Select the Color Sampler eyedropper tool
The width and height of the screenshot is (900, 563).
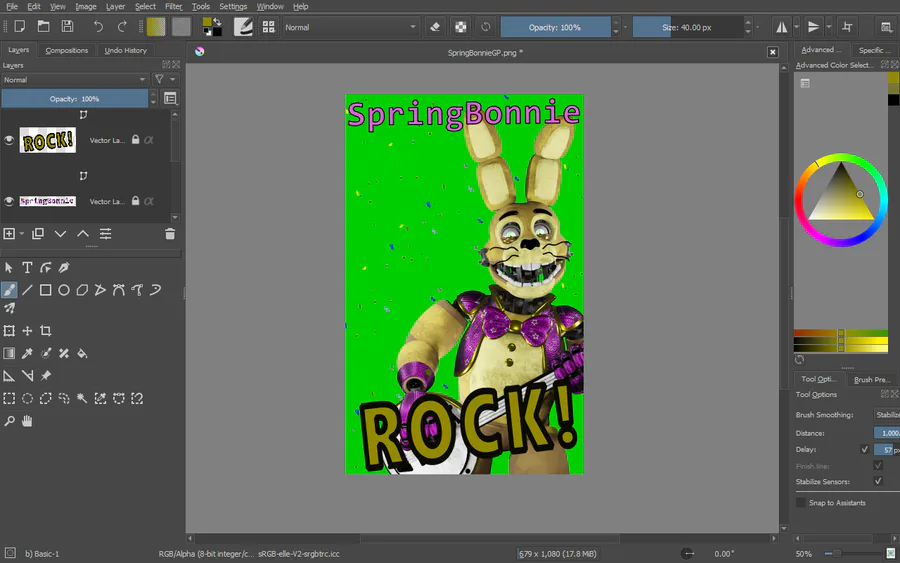click(x=27, y=353)
